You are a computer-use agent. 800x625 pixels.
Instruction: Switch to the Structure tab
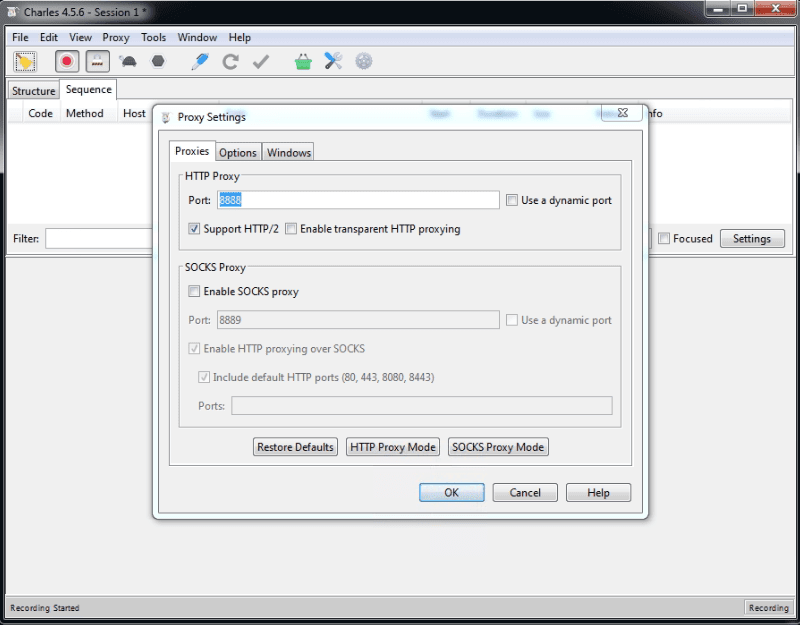click(x=34, y=91)
